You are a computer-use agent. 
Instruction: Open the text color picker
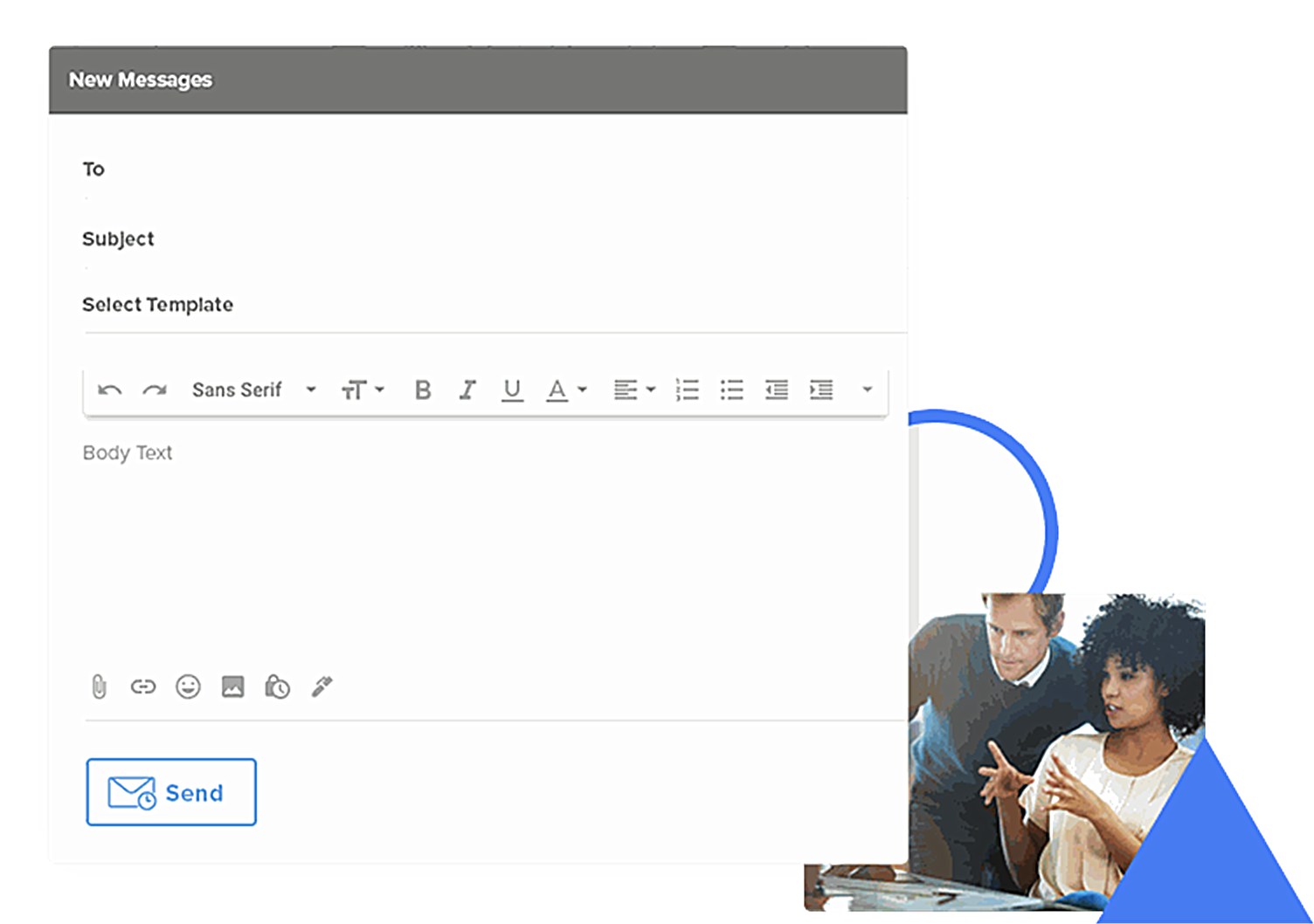click(566, 390)
